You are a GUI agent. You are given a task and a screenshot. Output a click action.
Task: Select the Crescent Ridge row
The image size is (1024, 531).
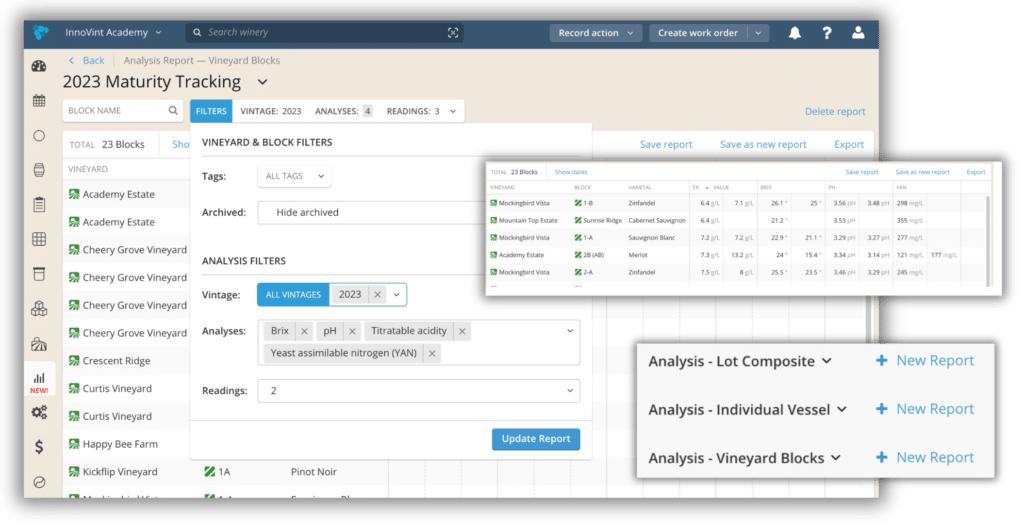[127, 361]
